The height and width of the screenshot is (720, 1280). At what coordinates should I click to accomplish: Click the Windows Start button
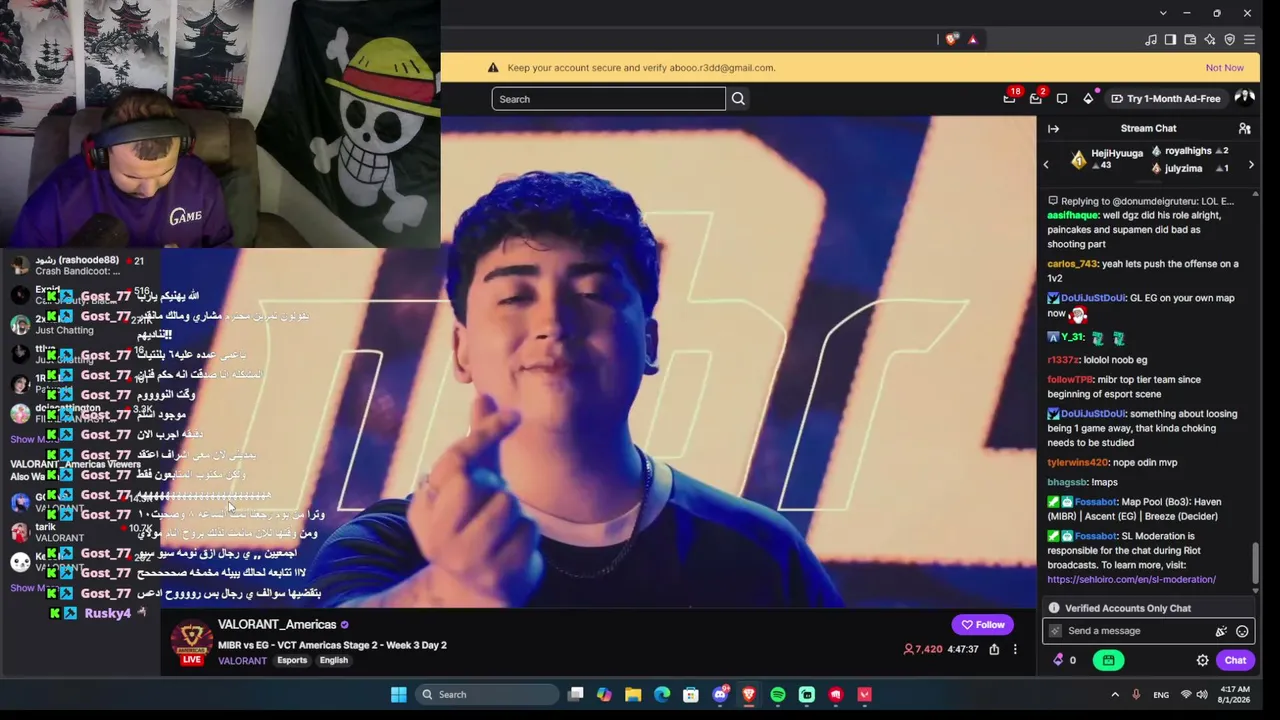coord(399,695)
